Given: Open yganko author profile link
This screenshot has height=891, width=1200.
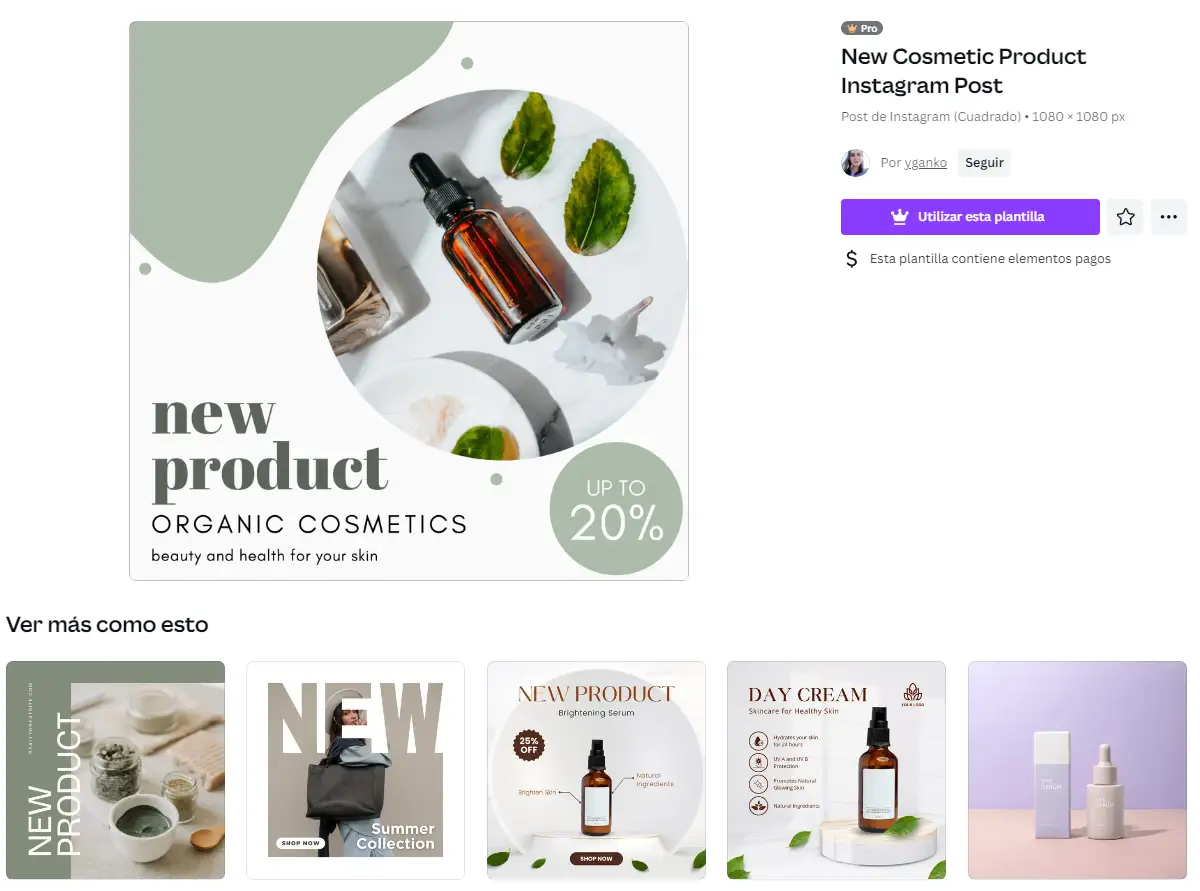Looking at the screenshot, I should [x=926, y=163].
